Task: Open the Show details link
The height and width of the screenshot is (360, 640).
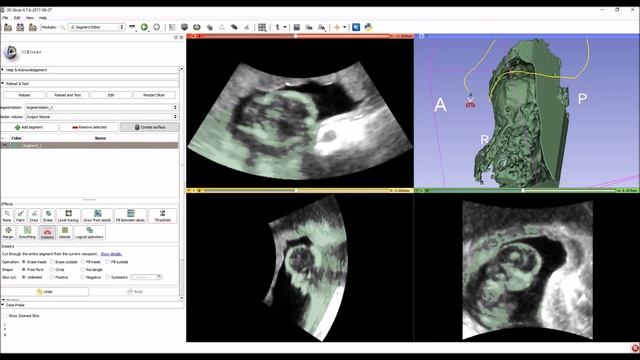Action: 111,254
